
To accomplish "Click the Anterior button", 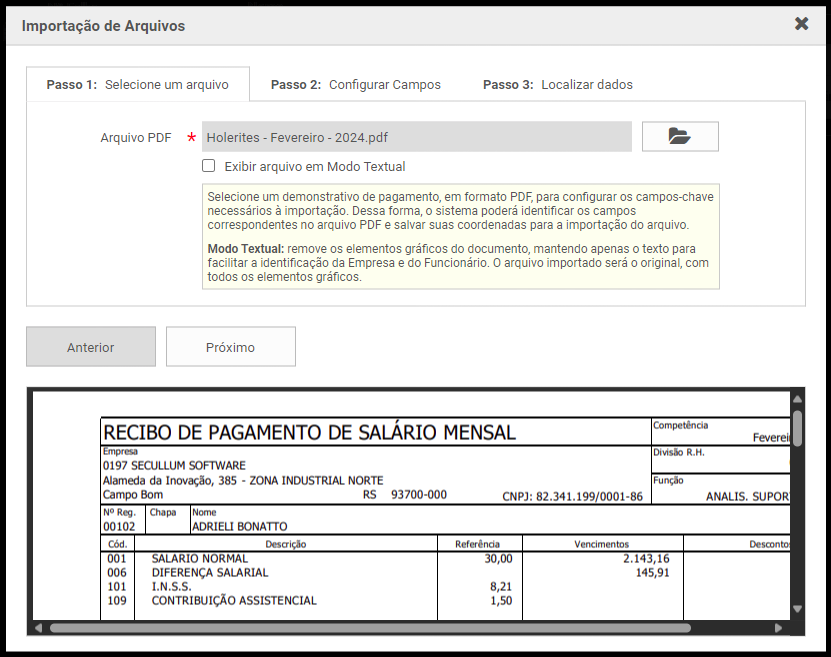I will [x=91, y=347].
